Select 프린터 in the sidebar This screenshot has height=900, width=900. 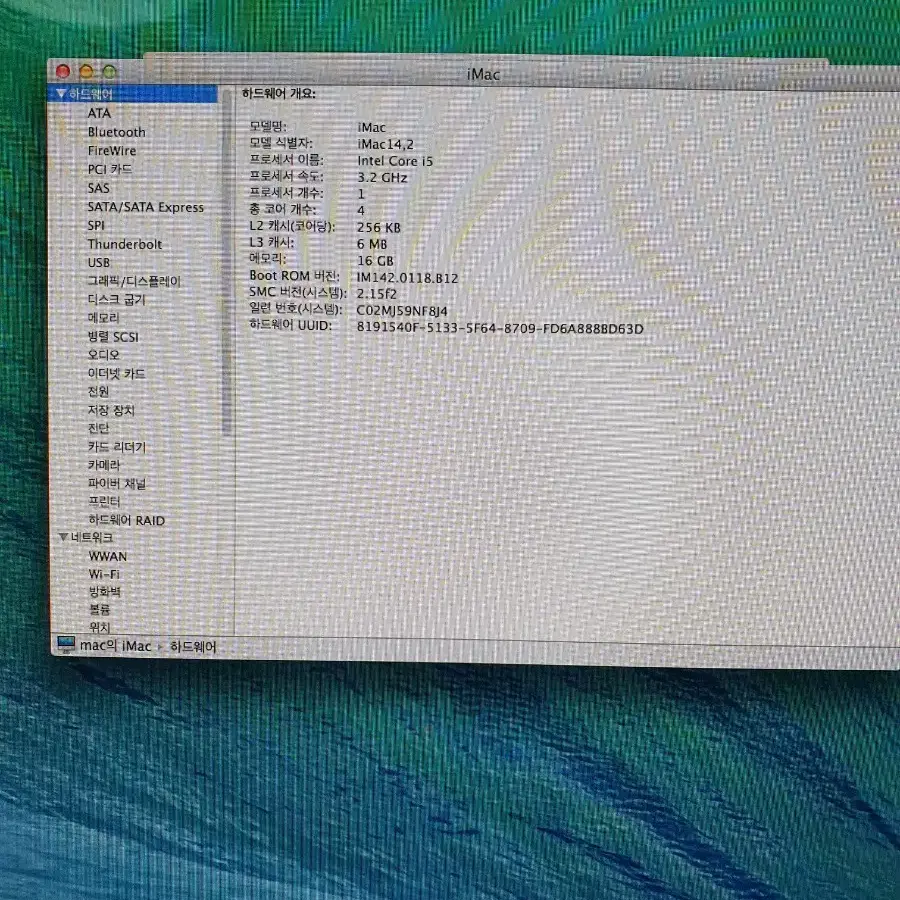[x=104, y=502]
